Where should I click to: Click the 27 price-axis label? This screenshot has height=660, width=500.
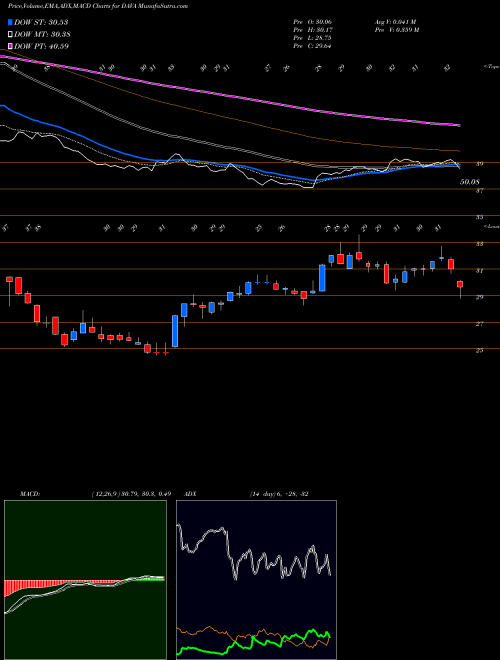click(x=479, y=324)
